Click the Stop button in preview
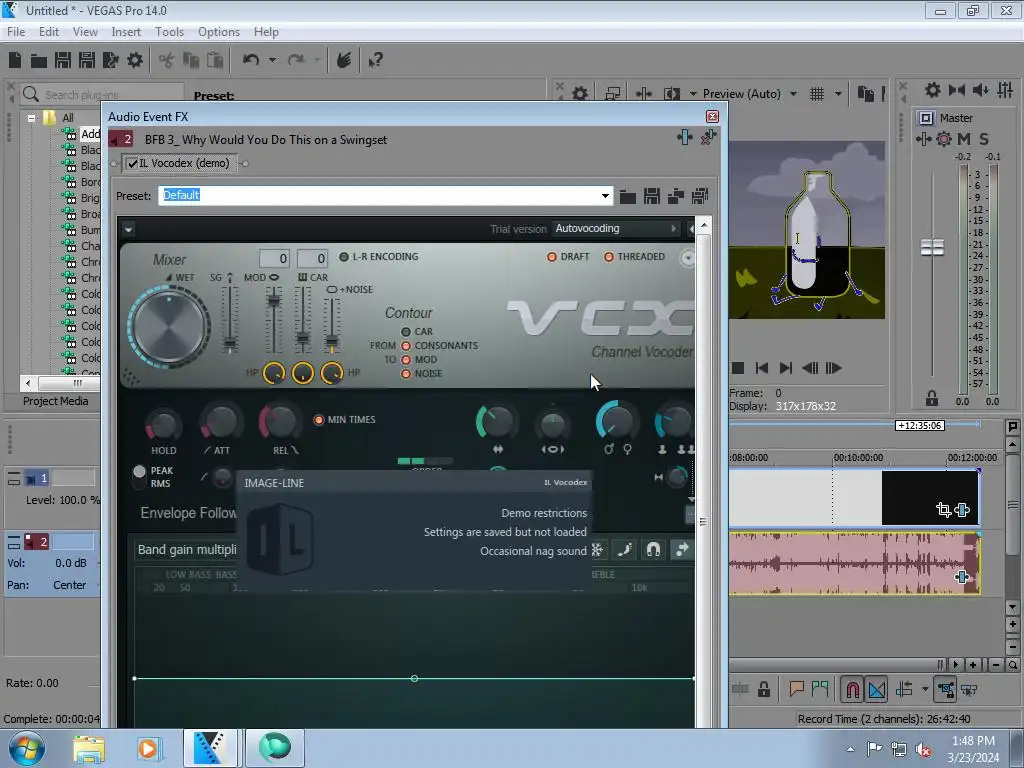Viewport: 1024px width, 768px height. tap(738, 368)
